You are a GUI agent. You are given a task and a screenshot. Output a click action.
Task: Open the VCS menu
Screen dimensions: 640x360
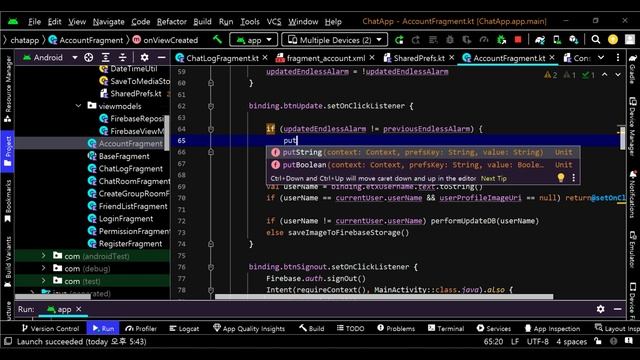[x=274, y=22]
